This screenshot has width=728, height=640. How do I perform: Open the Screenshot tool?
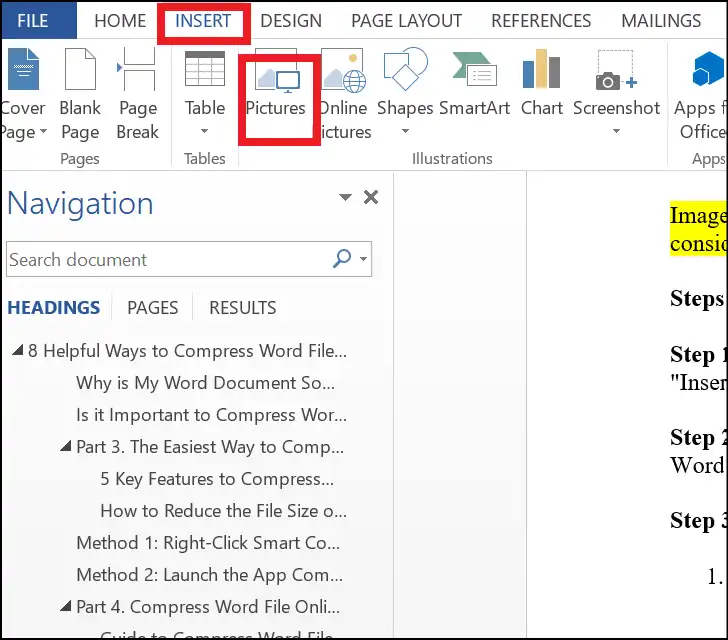click(x=616, y=92)
